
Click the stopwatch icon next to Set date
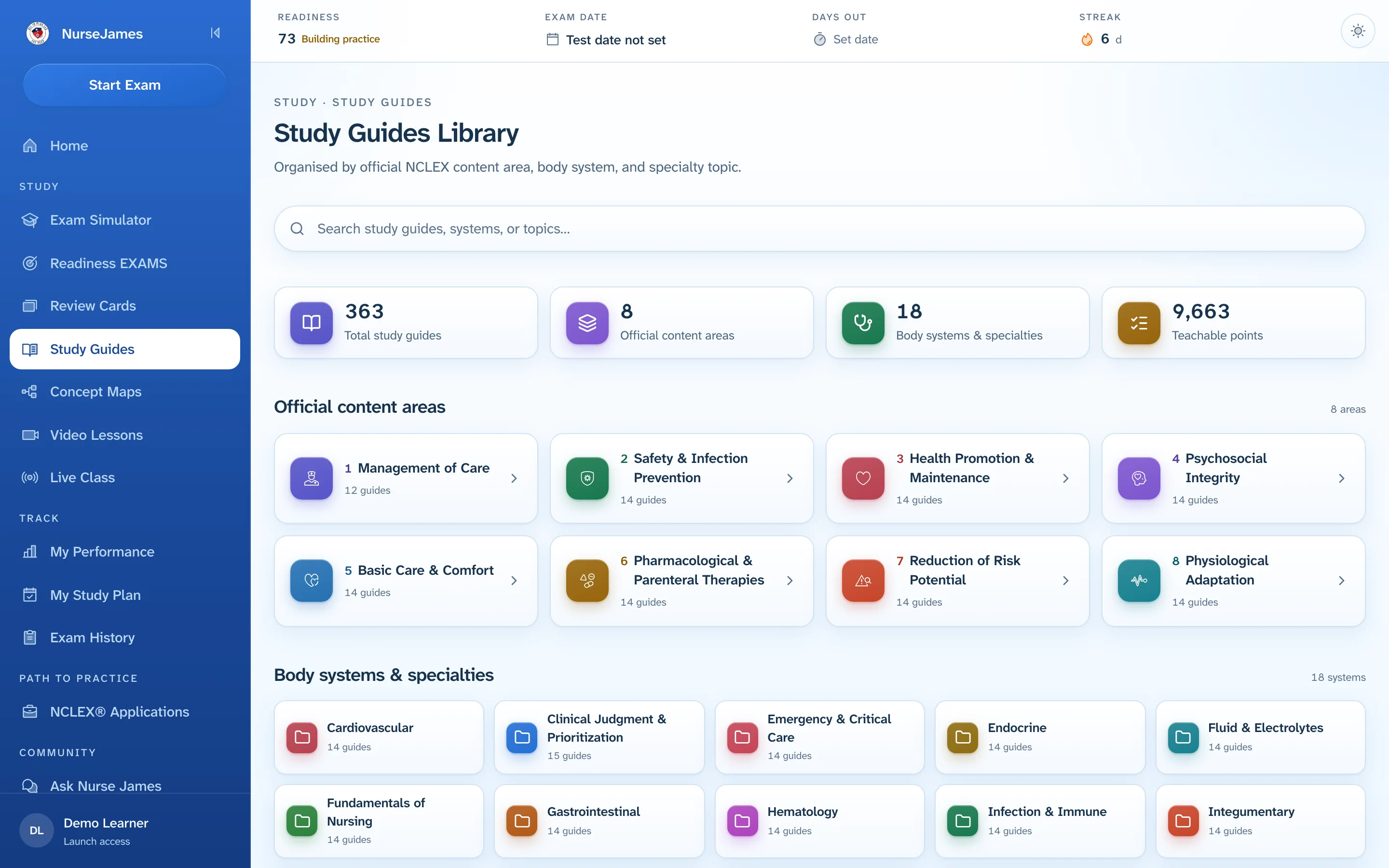819,40
